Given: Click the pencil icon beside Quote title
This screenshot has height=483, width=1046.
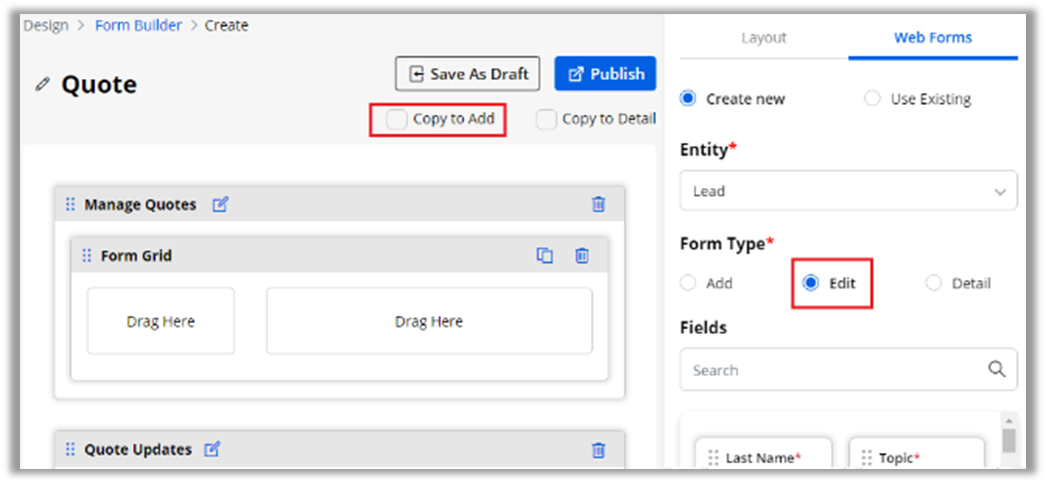Looking at the screenshot, I should [x=42, y=85].
